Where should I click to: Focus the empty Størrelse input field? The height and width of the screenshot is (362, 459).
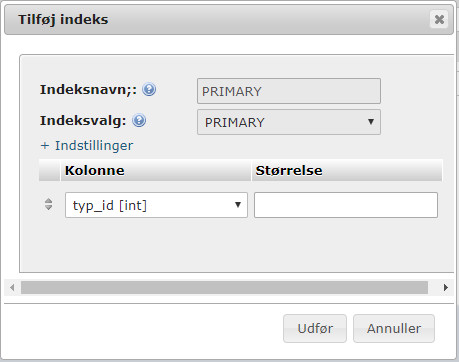pyautogui.click(x=346, y=205)
